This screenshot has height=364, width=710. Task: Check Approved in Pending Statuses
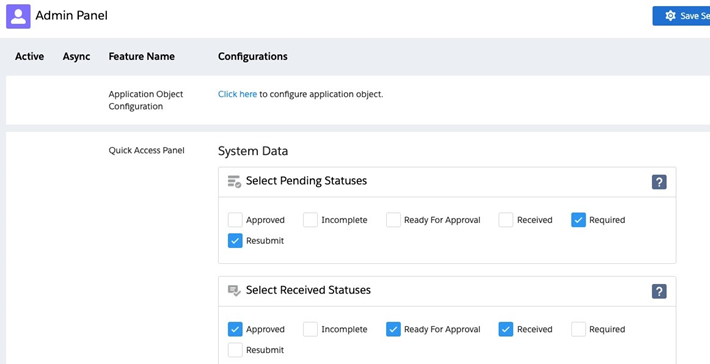[235, 220]
